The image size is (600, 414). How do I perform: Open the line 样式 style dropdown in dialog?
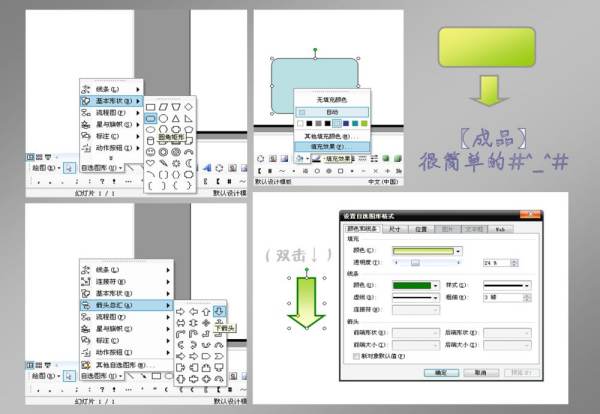507,285
